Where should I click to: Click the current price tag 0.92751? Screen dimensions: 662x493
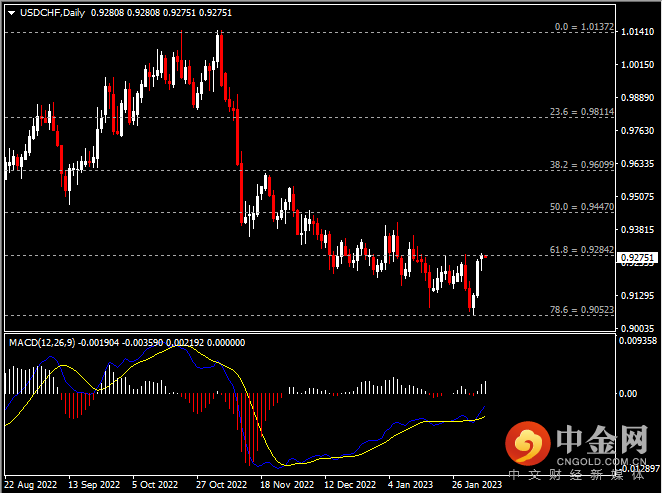pyautogui.click(x=638, y=257)
